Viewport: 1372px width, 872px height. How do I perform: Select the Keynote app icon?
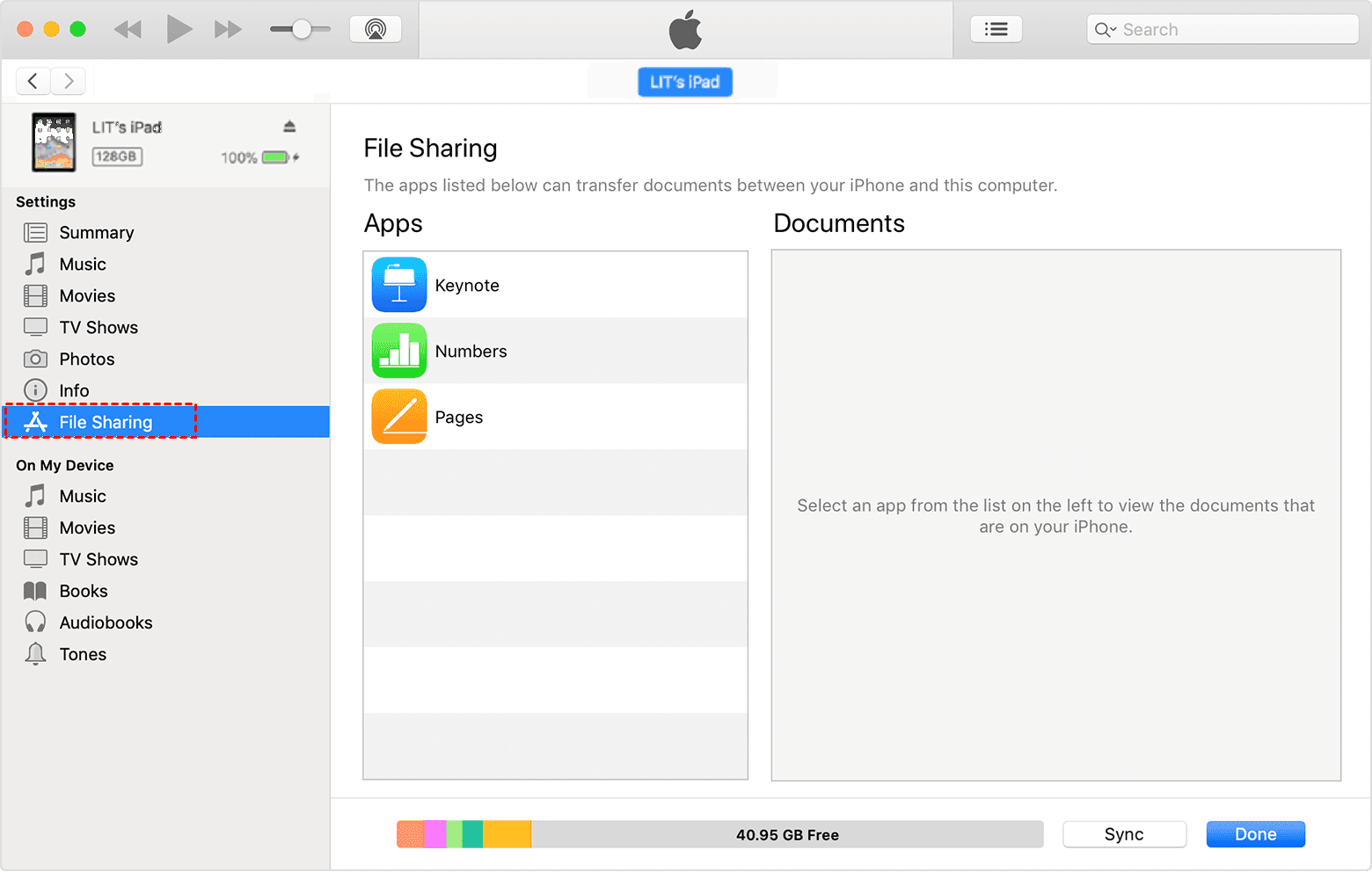point(399,285)
